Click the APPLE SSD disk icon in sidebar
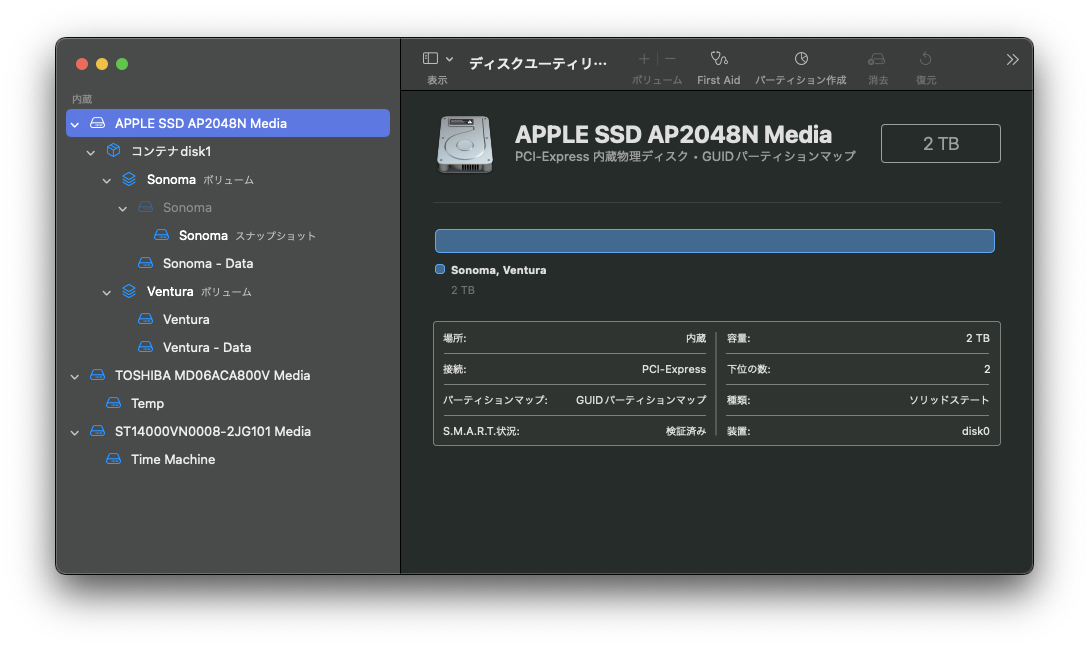1089x648 pixels. [98, 123]
